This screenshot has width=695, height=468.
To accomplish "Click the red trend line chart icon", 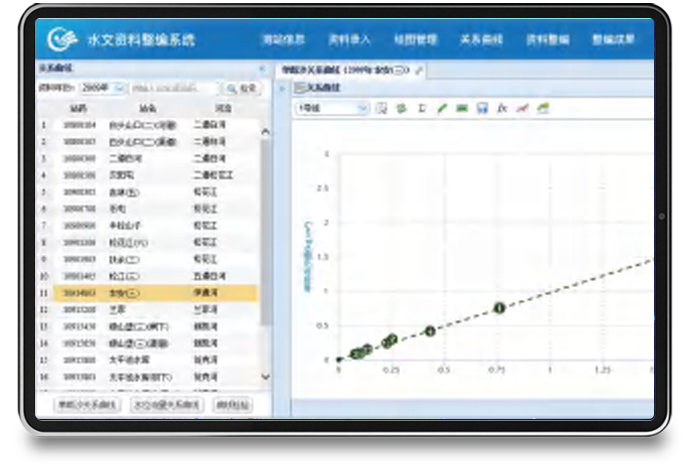I will coord(522,108).
